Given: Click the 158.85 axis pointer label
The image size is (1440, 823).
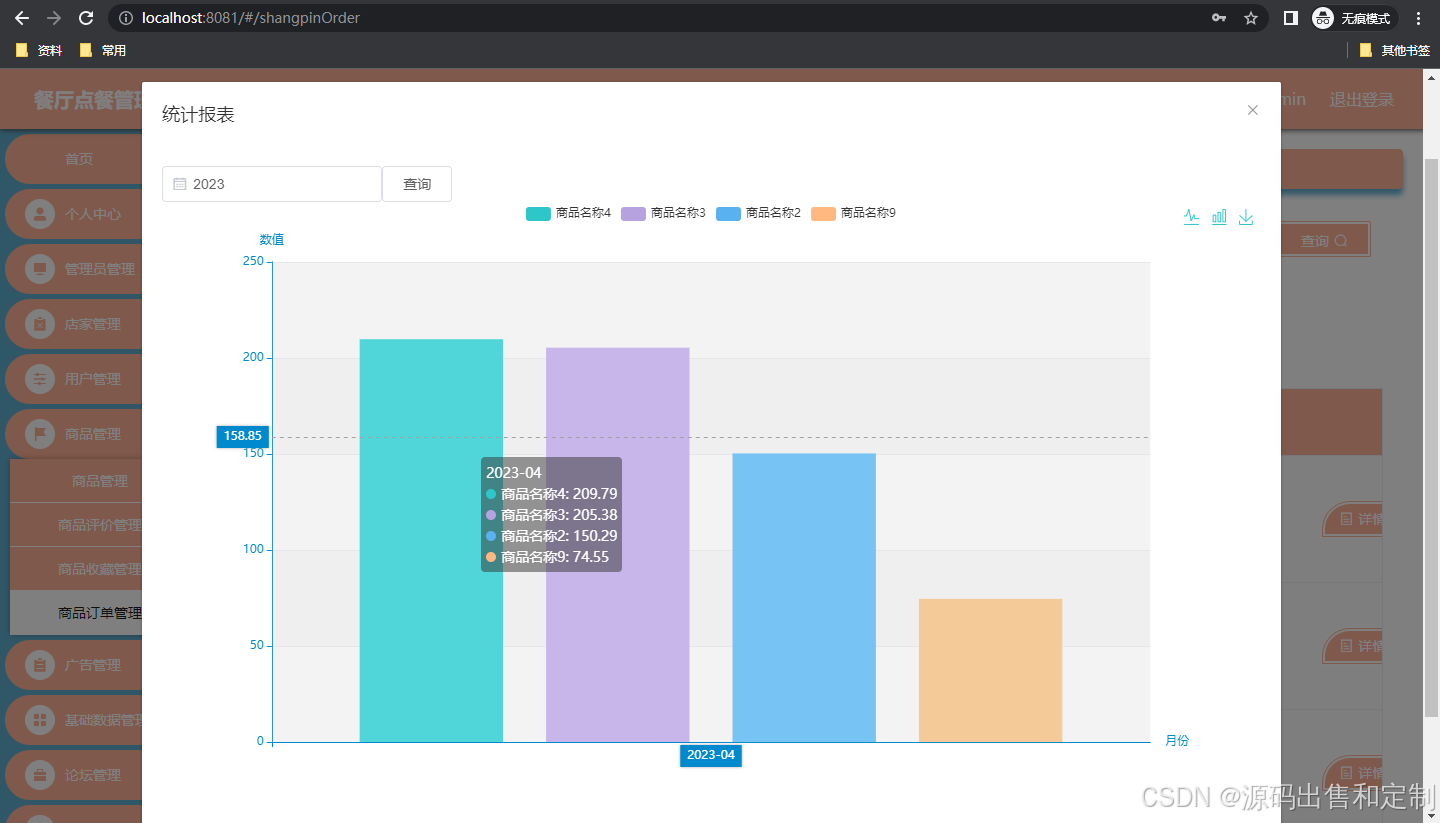Looking at the screenshot, I should (243, 436).
